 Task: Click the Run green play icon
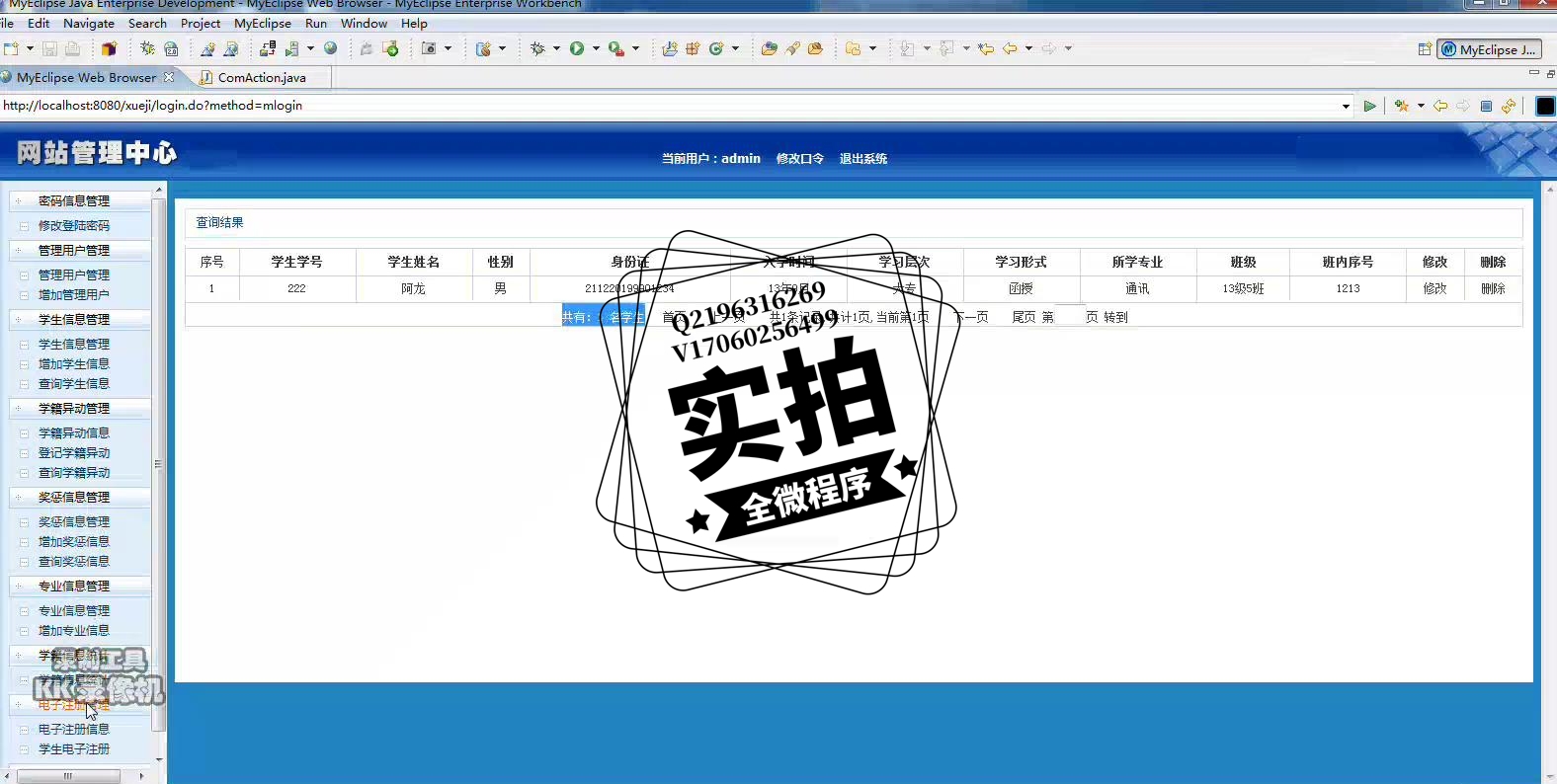(x=577, y=48)
